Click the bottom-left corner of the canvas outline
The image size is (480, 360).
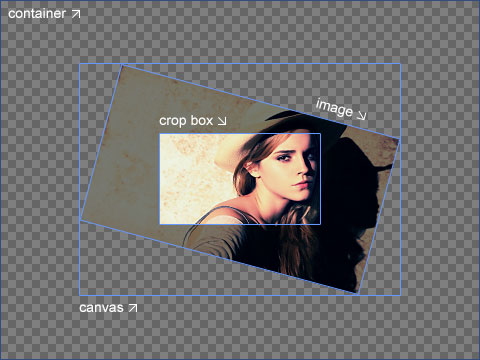[x=80, y=295]
